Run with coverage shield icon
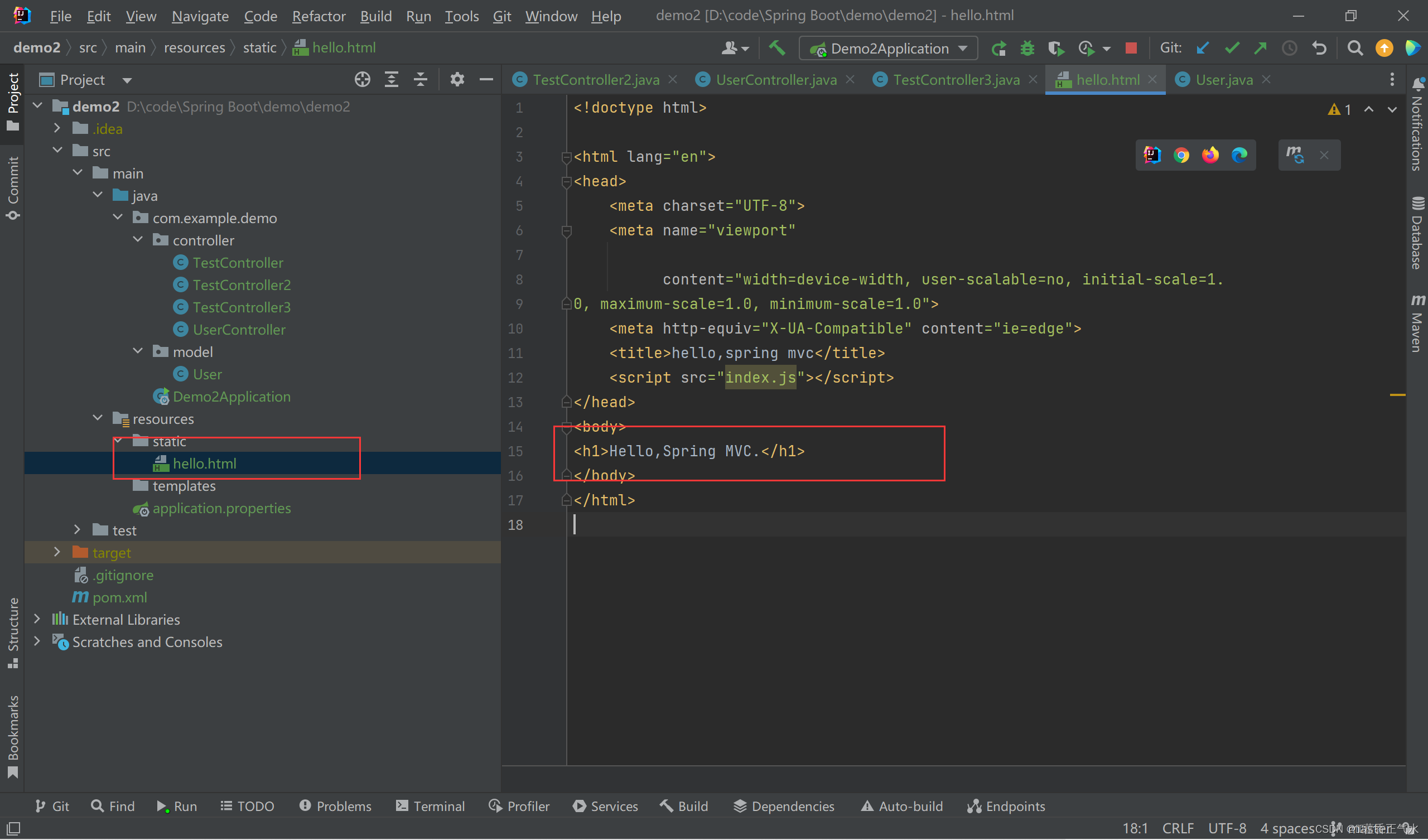1428x840 pixels. 1056,48
